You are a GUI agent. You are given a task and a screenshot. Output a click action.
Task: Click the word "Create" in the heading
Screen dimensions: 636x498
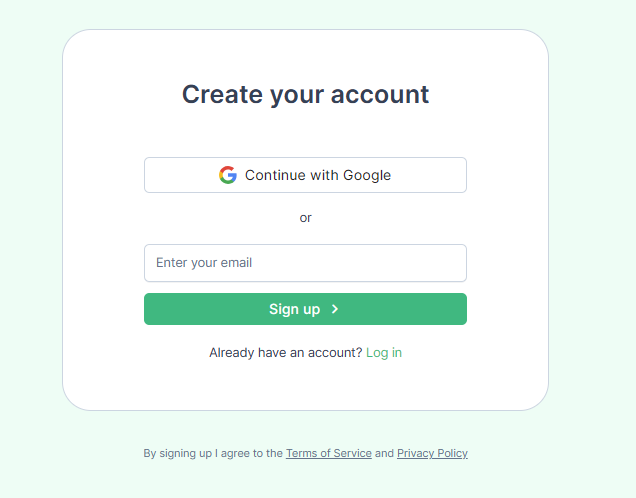pyautogui.click(x=221, y=94)
